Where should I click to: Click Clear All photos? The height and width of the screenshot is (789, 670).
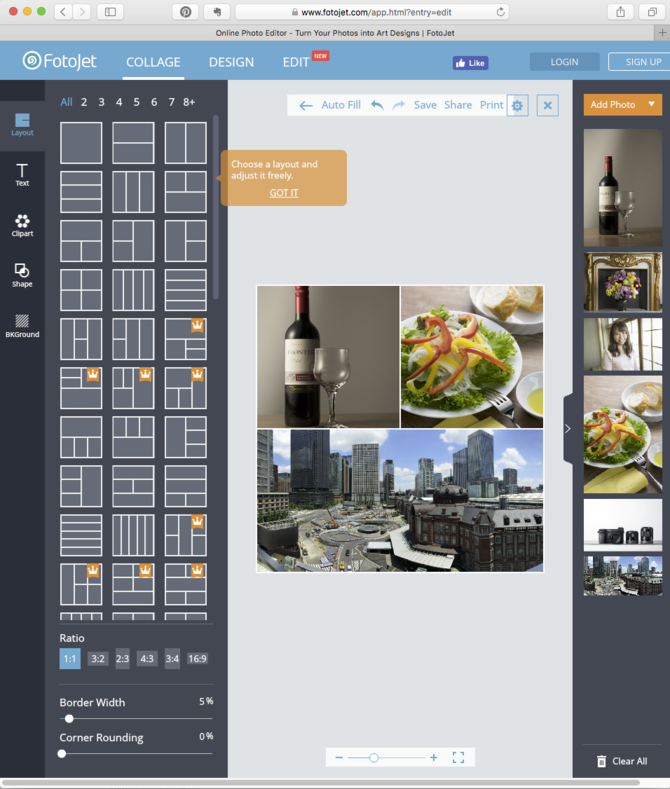tap(629, 761)
